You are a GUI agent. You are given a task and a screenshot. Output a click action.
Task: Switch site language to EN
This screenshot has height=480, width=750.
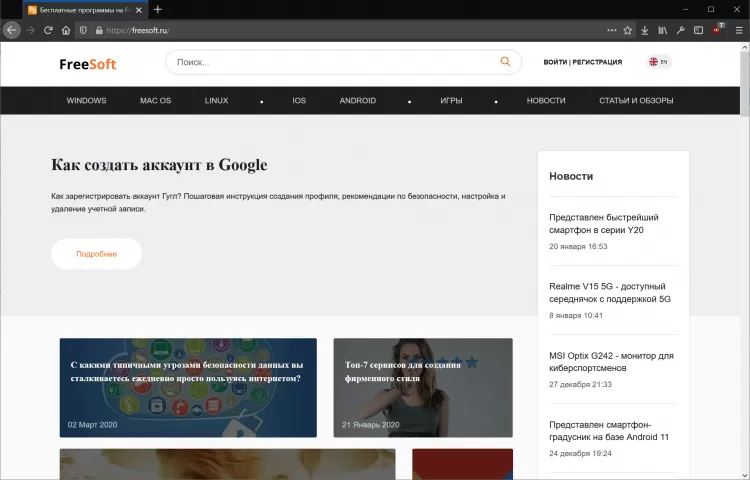click(659, 62)
